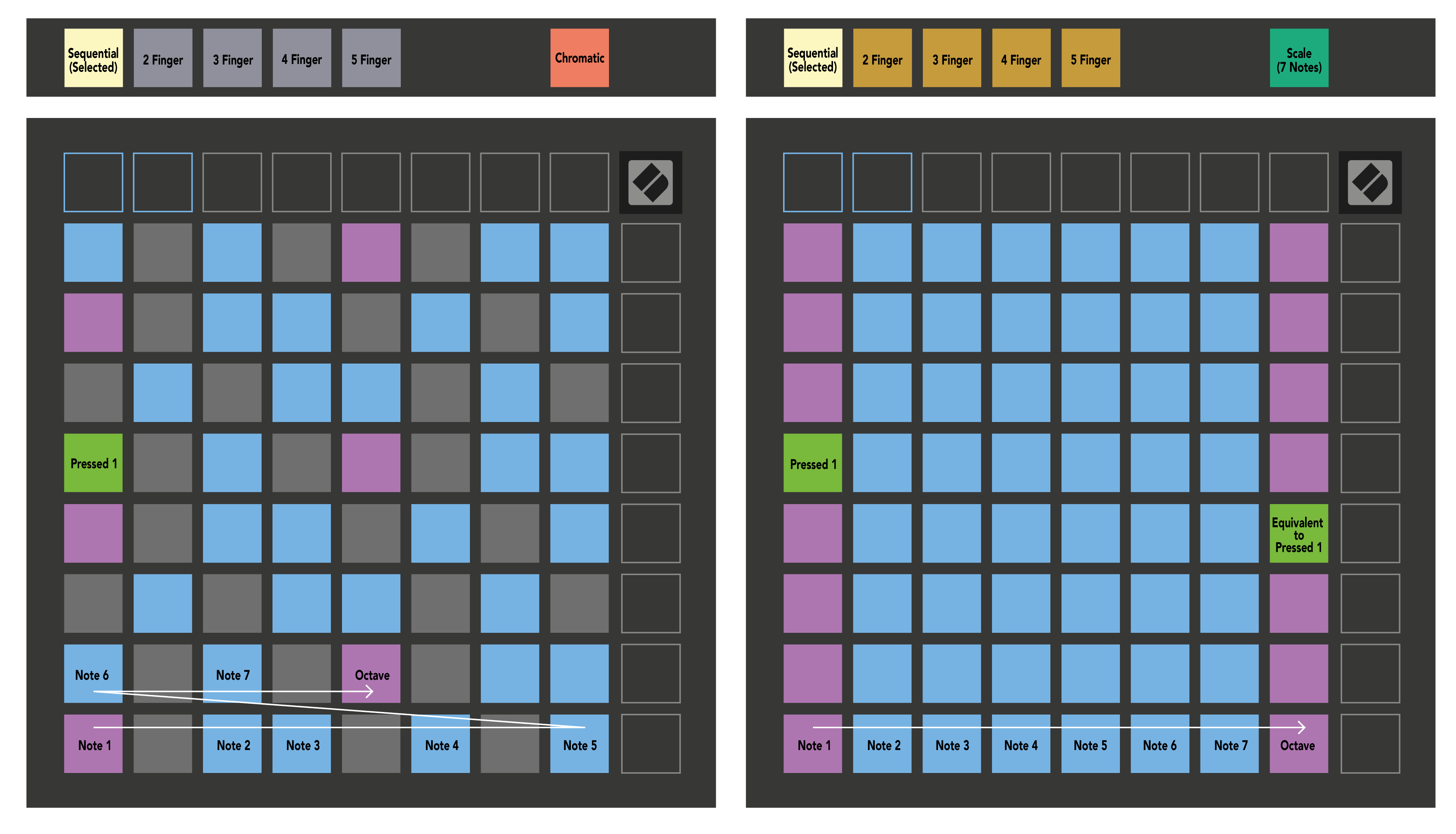This screenshot has height=834, width=1456.
Task: Tap Note 3 pad on the right grid
Action: pos(952,743)
